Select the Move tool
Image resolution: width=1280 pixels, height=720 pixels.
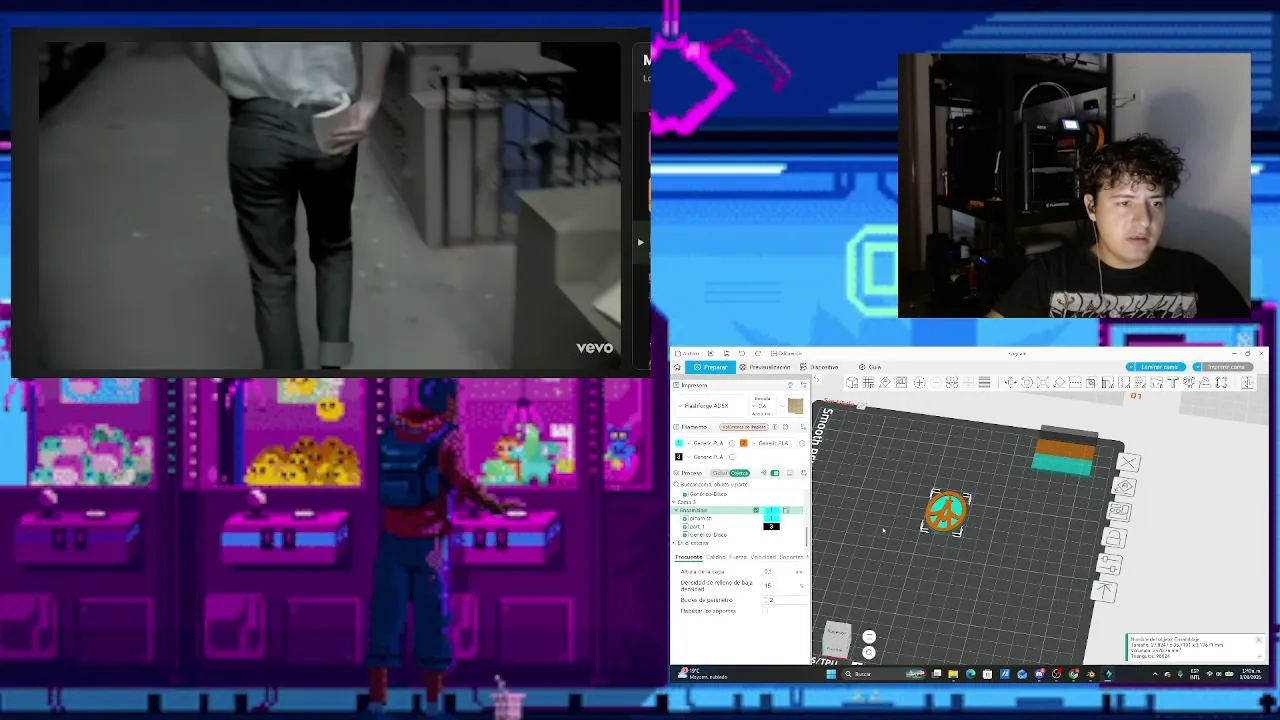tap(1010, 382)
